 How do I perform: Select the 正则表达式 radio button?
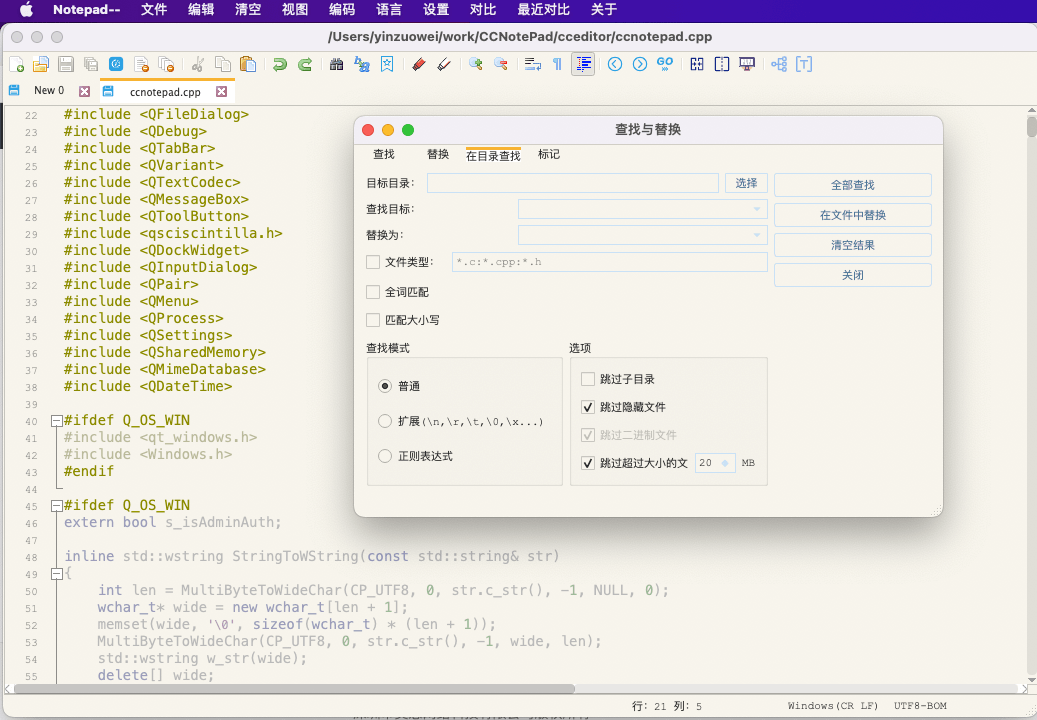click(x=385, y=456)
